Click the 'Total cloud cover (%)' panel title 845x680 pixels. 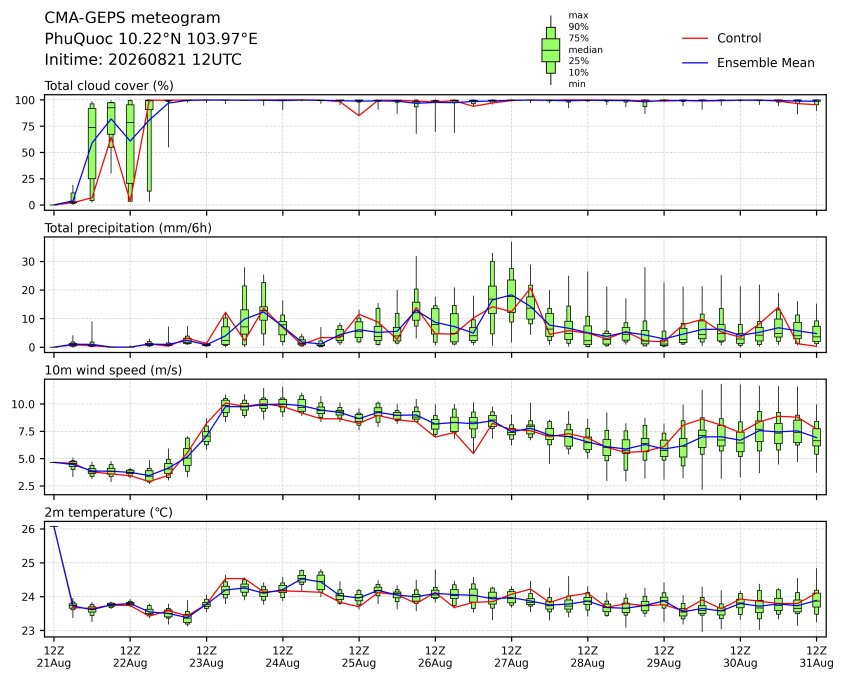coord(109,86)
